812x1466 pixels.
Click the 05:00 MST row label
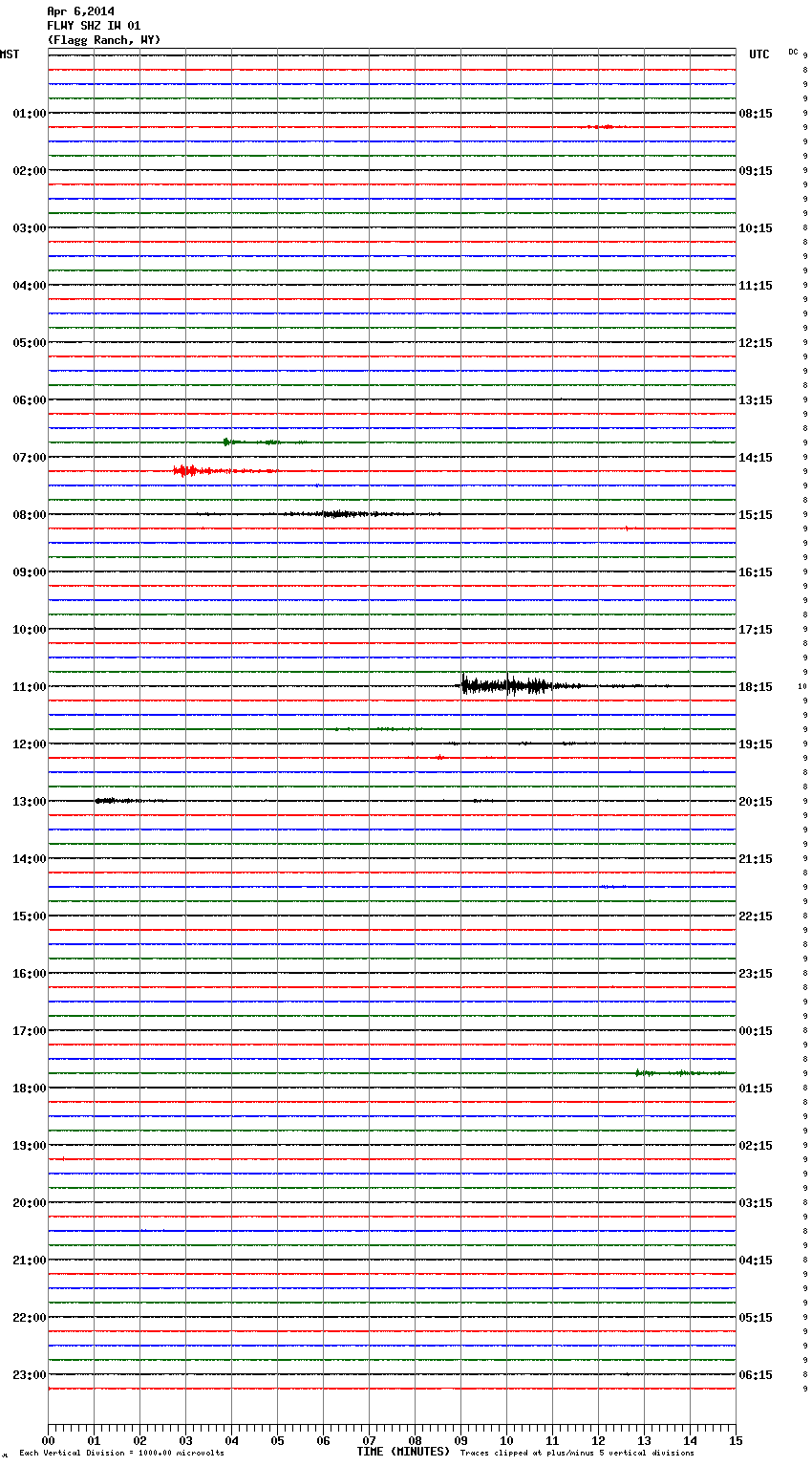(29, 343)
